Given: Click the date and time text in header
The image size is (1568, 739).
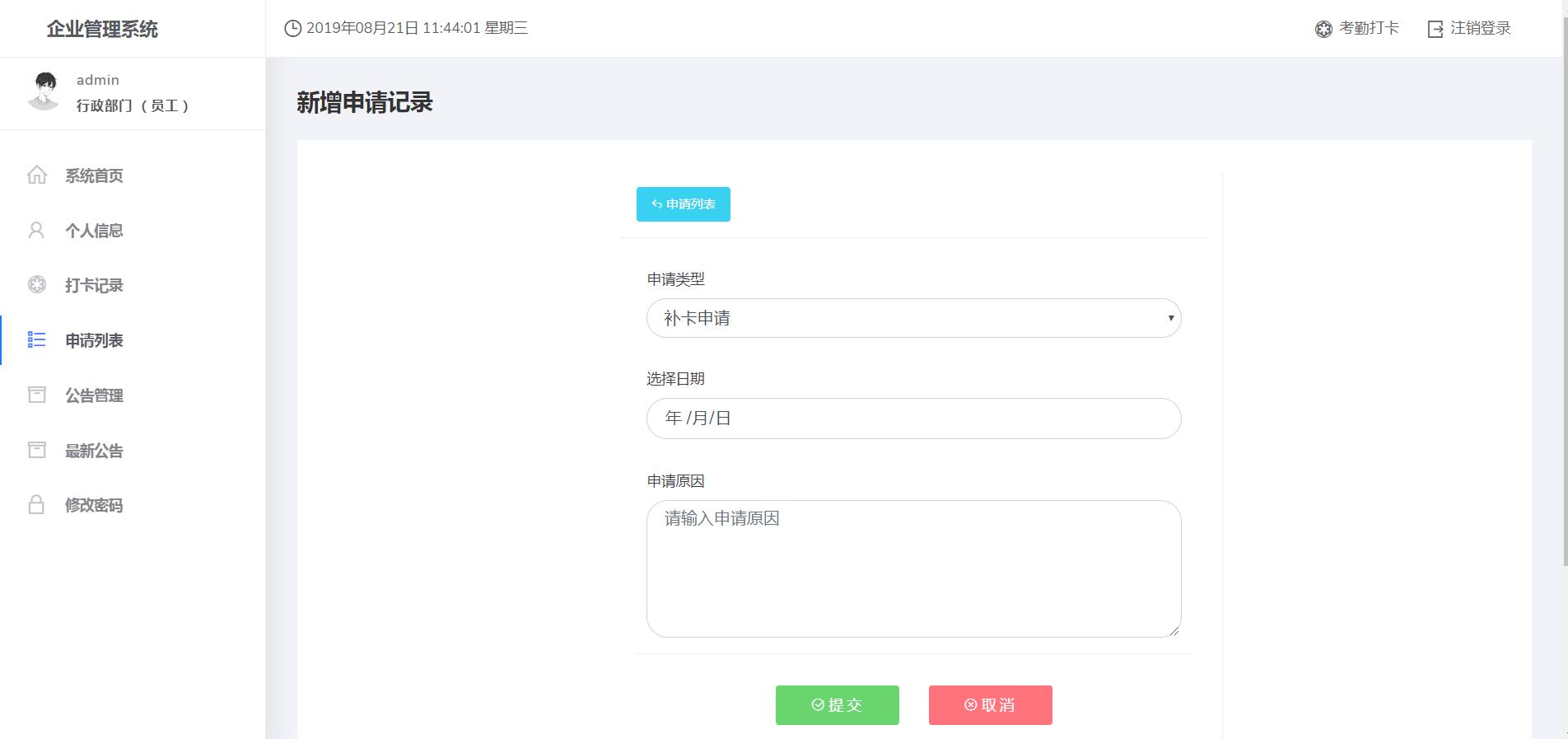Looking at the screenshot, I should (417, 28).
